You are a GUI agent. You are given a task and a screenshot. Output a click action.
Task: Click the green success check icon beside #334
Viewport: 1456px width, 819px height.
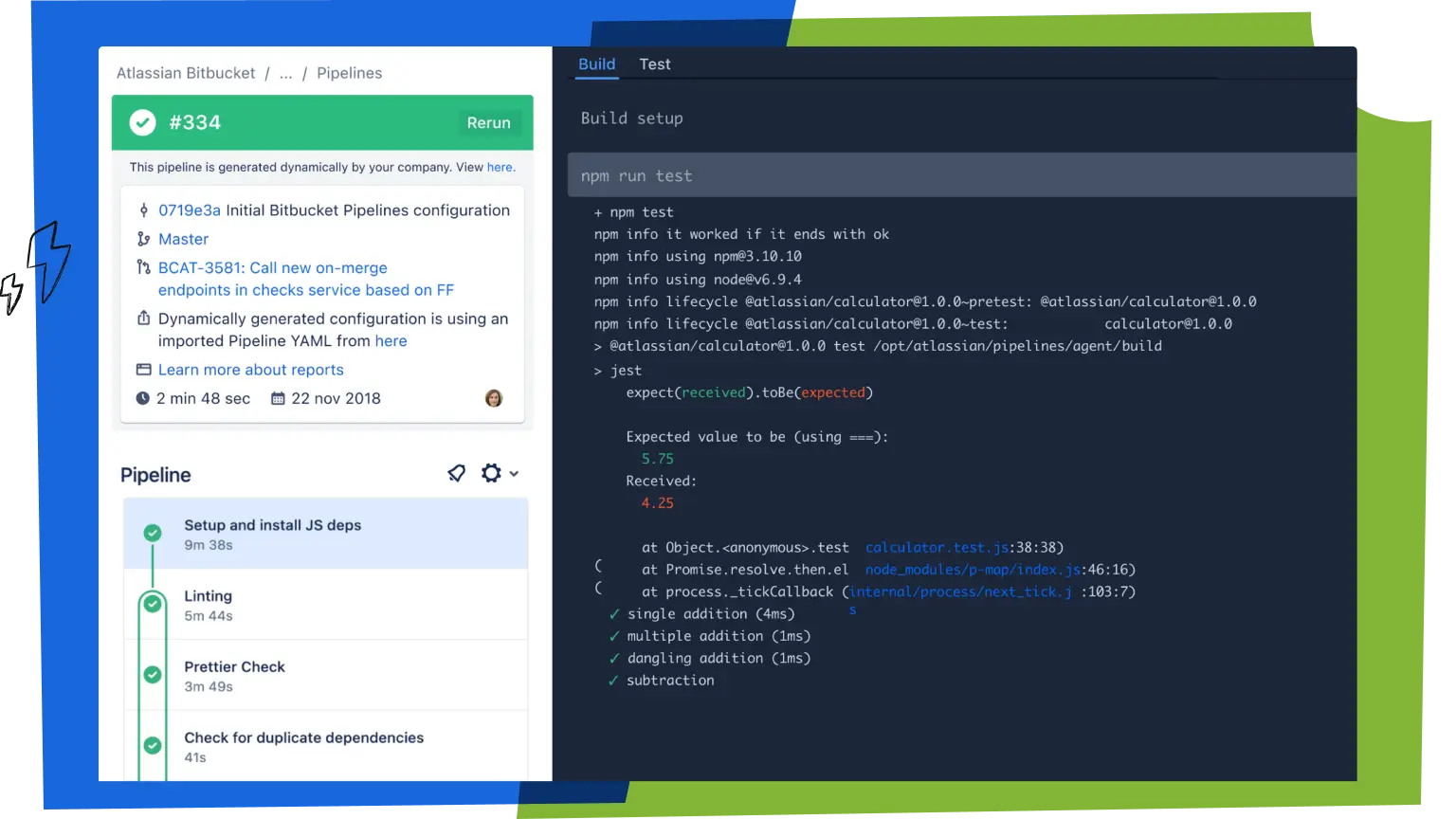point(142,122)
